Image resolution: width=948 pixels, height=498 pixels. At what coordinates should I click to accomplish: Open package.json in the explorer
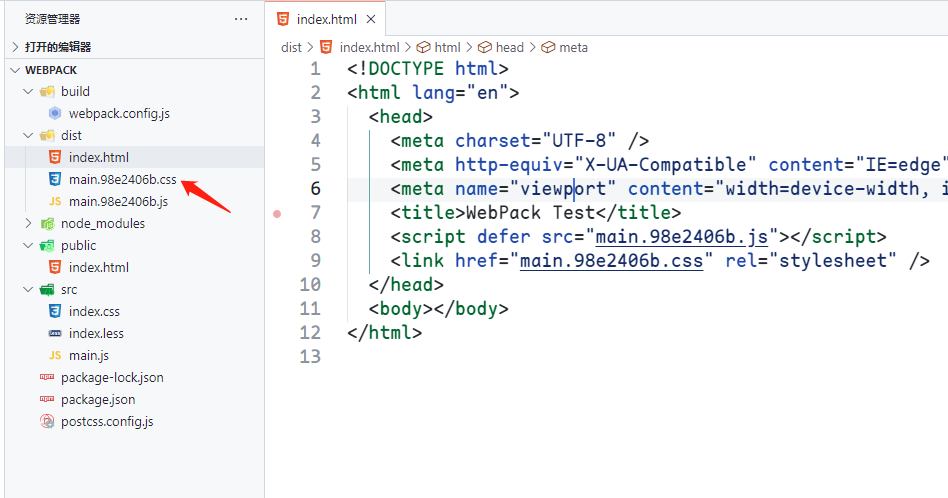point(98,399)
